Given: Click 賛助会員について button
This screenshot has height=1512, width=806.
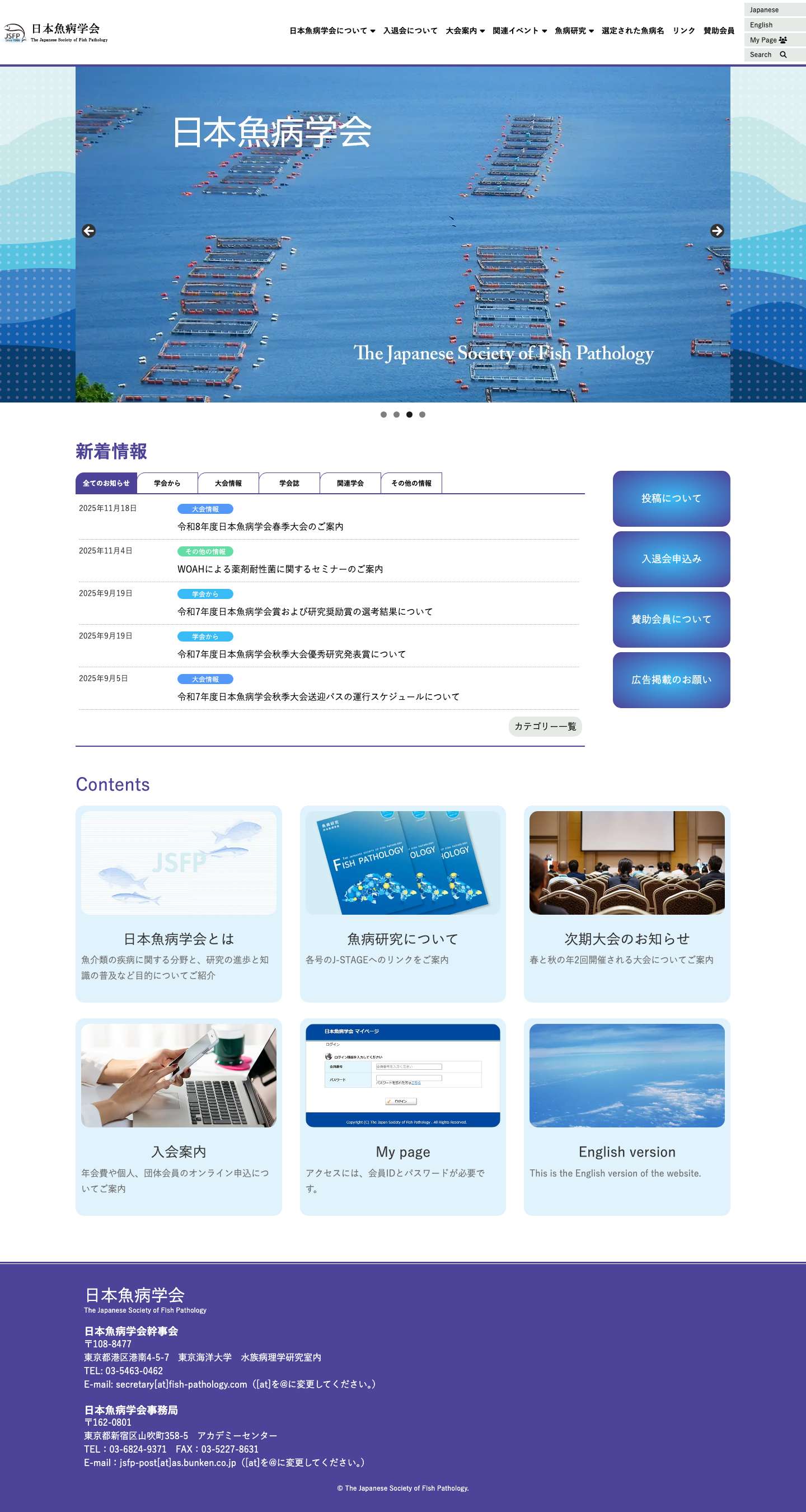Looking at the screenshot, I should point(672,619).
